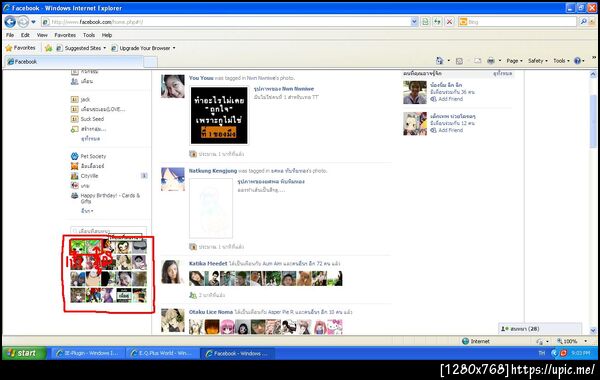Open You Youu profile link
Screen dimensions: 600x380
(201, 78)
